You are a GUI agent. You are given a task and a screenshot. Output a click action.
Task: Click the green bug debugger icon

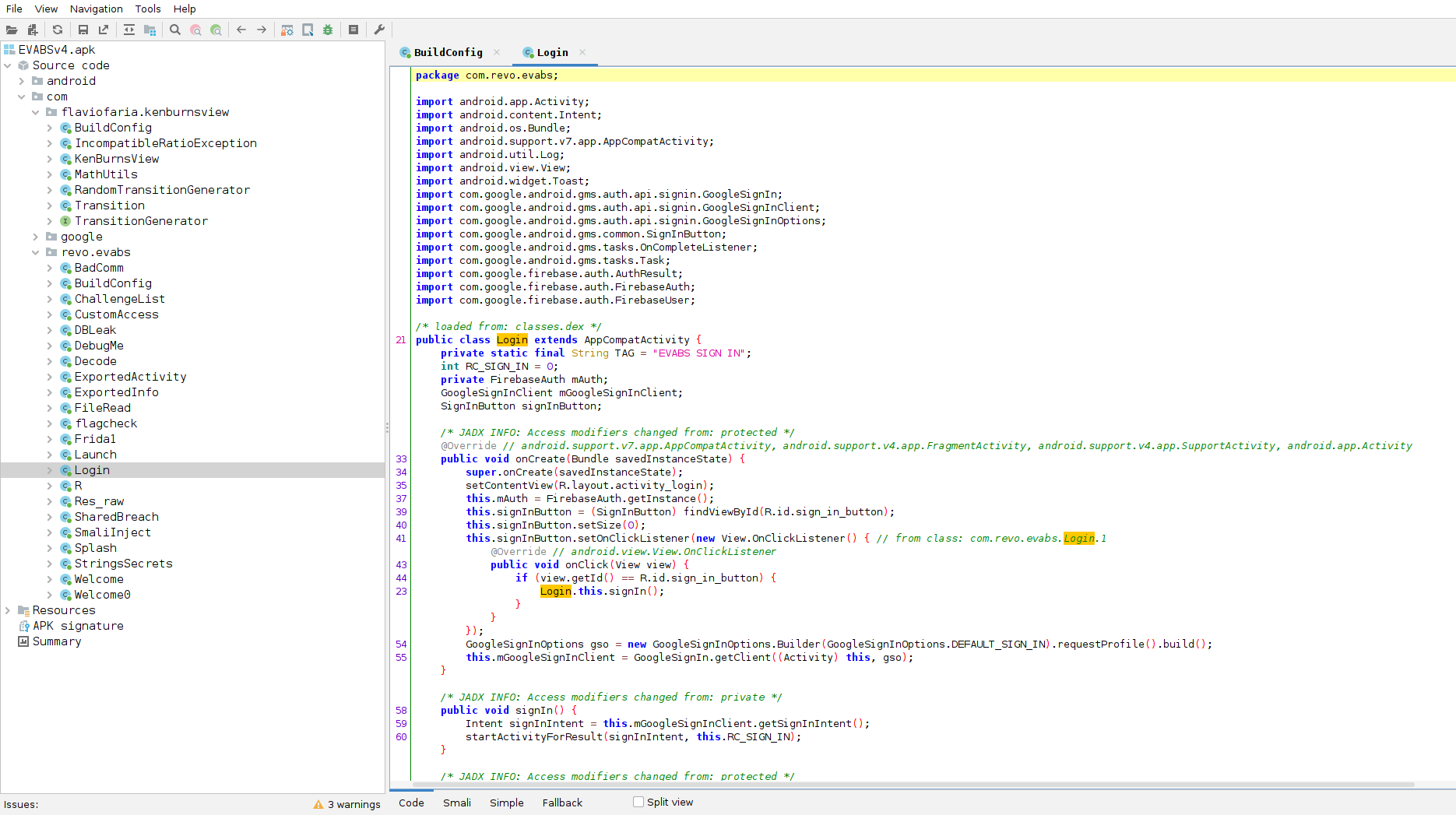click(328, 30)
